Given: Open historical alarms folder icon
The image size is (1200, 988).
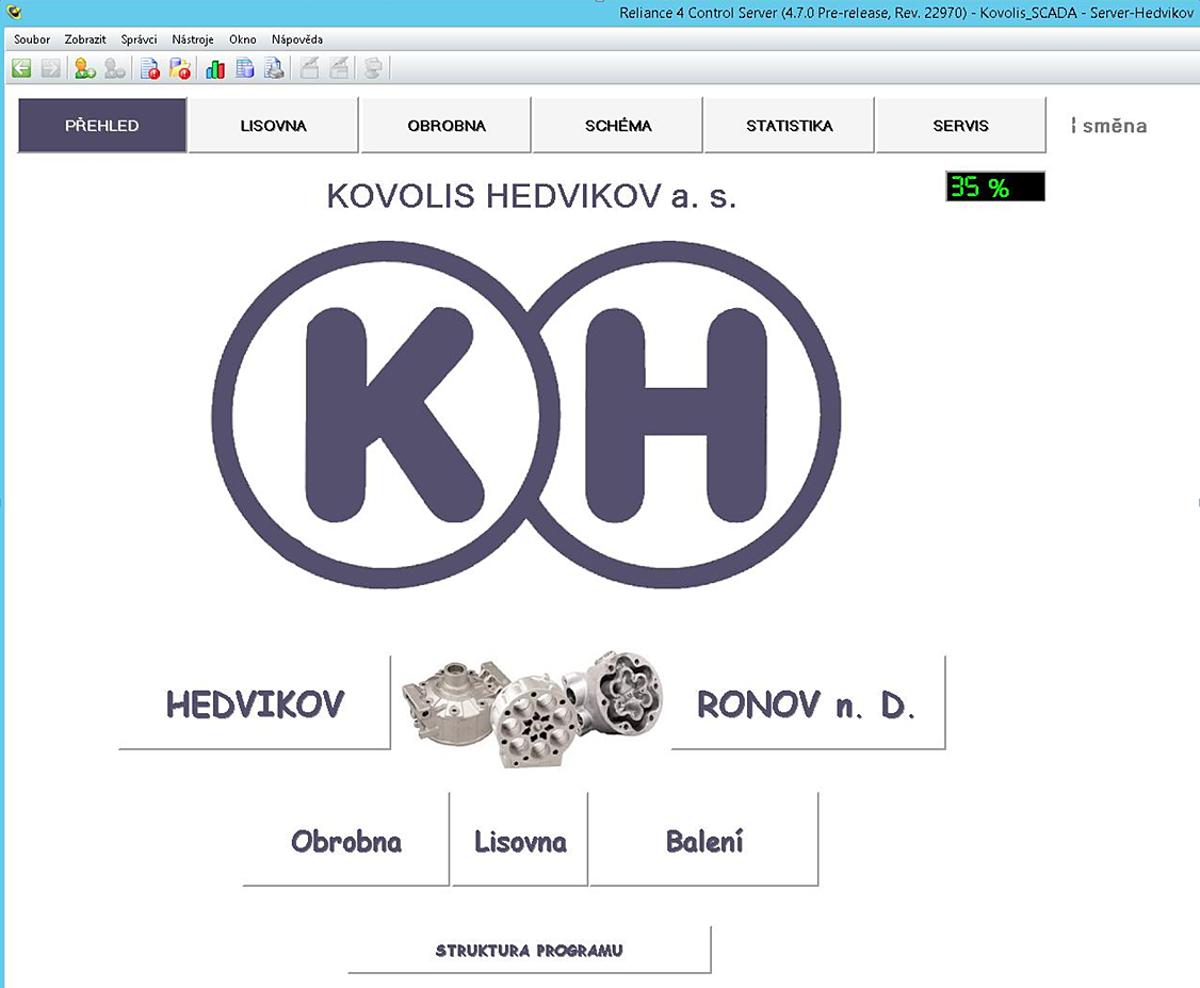Looking at the screenshot, I should [180, 68].
